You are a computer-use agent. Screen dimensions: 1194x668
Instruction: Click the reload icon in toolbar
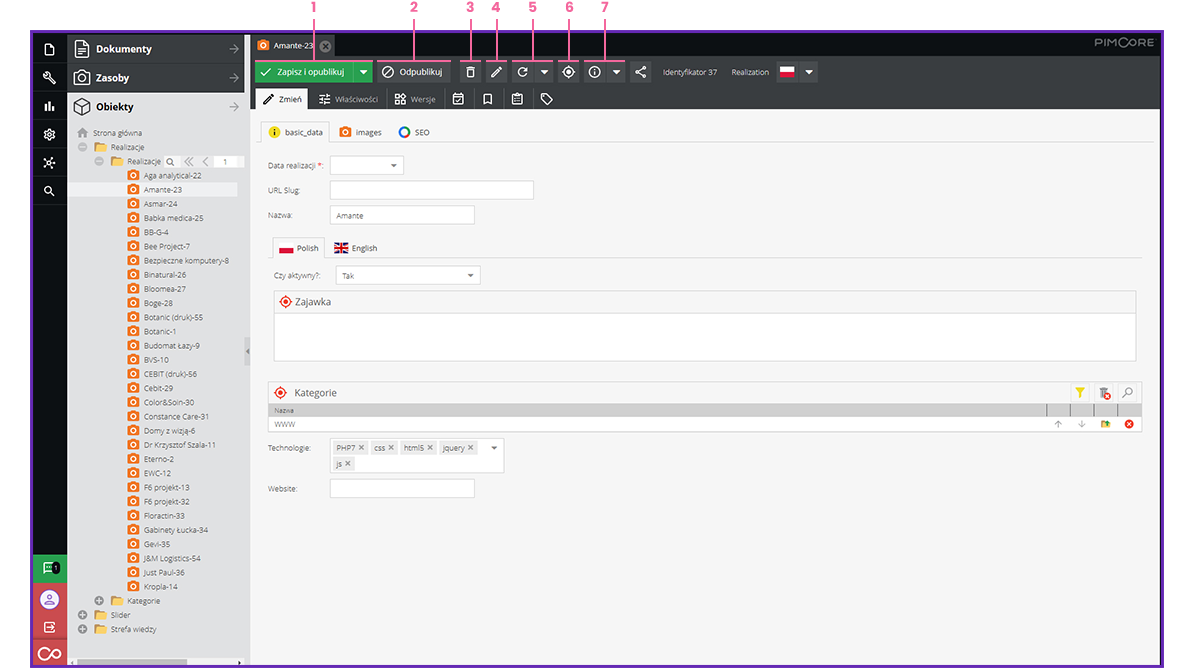pos(522,72)
